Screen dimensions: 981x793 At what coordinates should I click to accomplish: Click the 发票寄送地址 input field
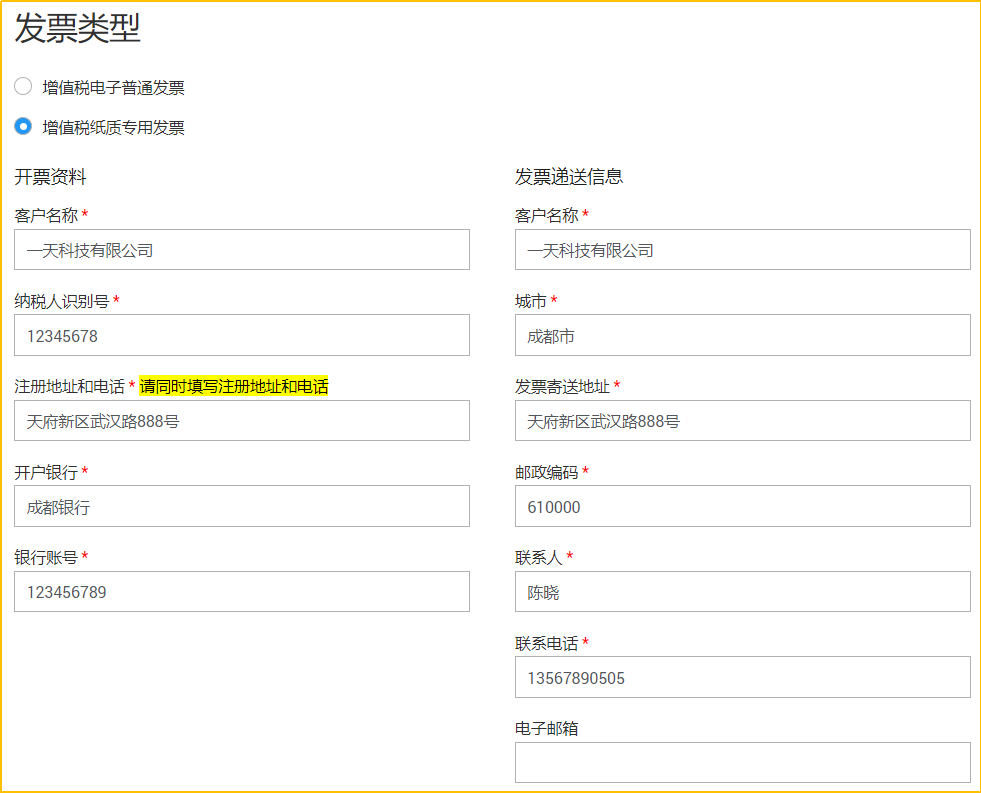[x=742, y=421]
